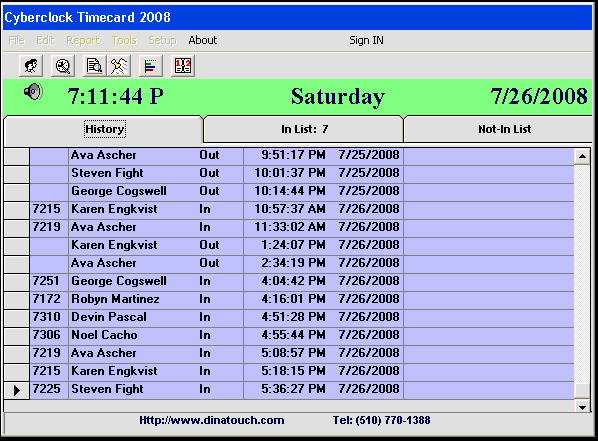Click the red-numbered schedule calendar icon
Viewport: 598px width, 441px height.
click(183, 66)
